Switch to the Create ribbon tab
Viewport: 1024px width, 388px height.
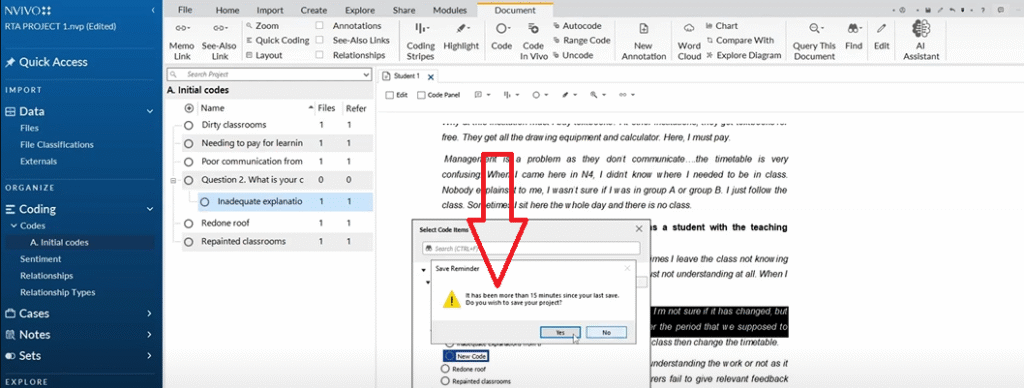[313, 10]
